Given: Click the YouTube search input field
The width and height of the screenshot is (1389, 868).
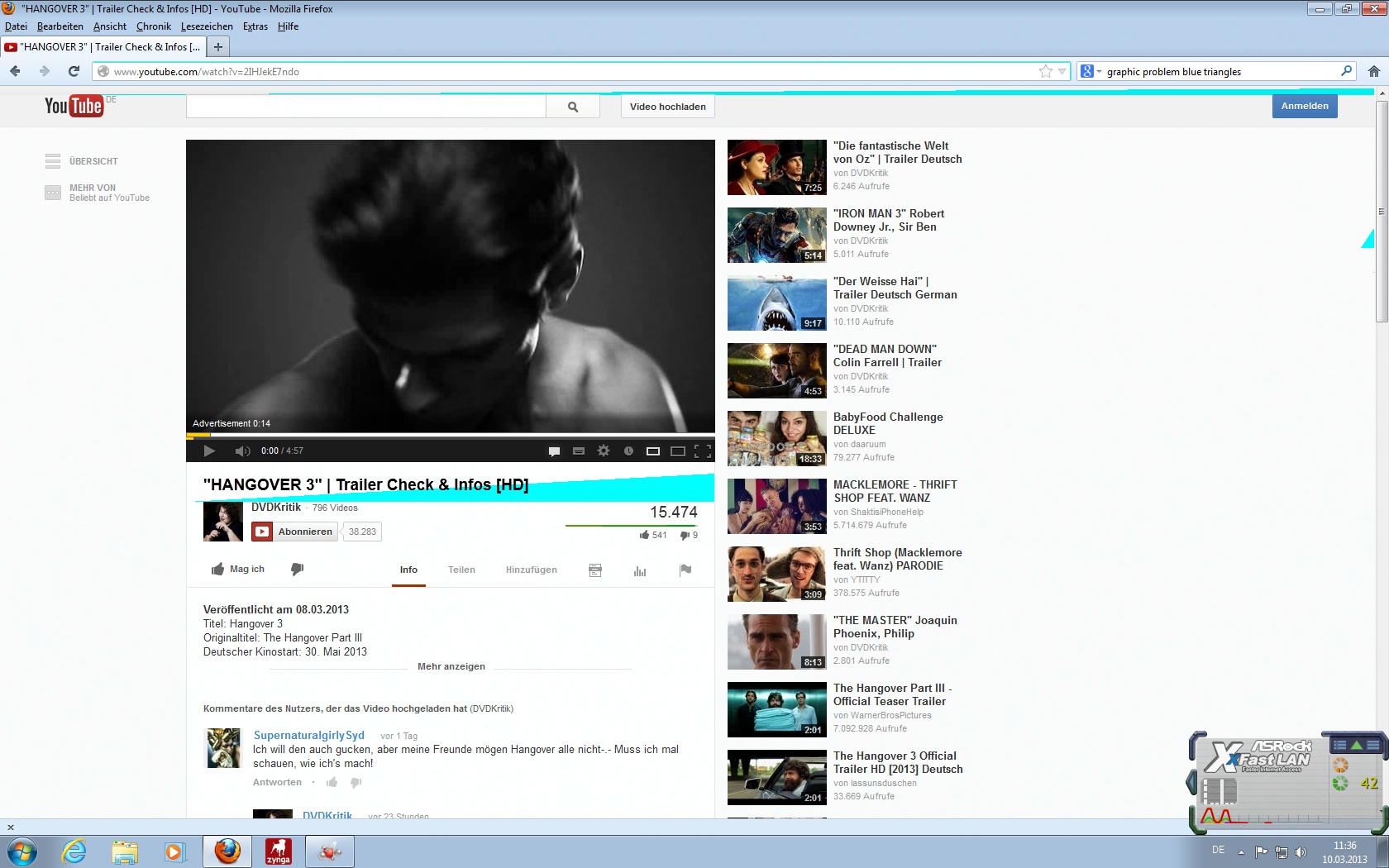Looking at the screenshot, I should (366, 107).
